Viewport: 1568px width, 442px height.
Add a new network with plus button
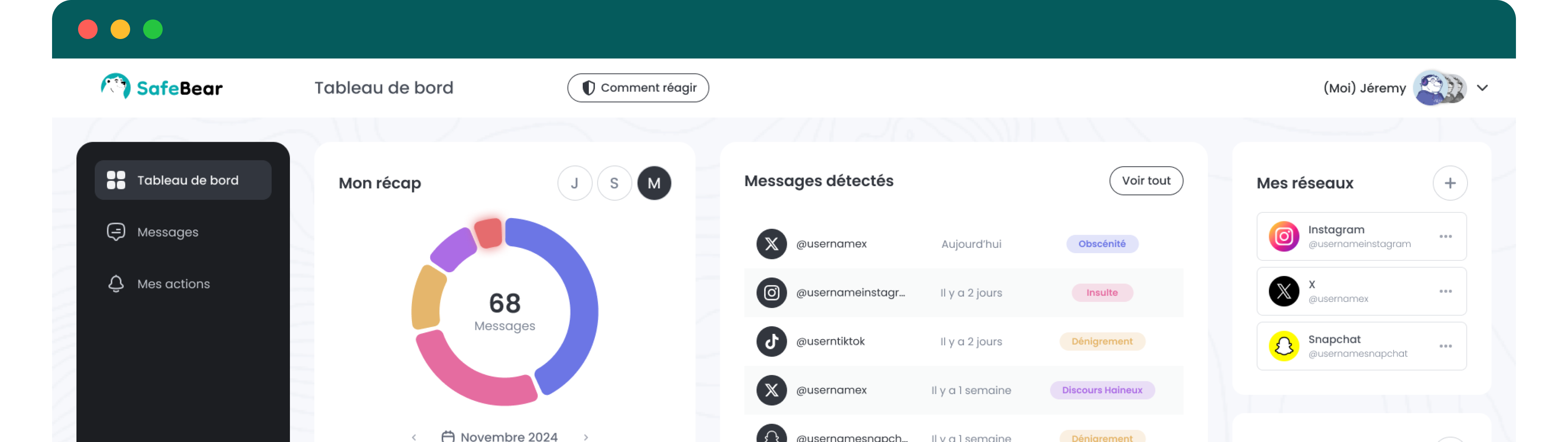1450,183
